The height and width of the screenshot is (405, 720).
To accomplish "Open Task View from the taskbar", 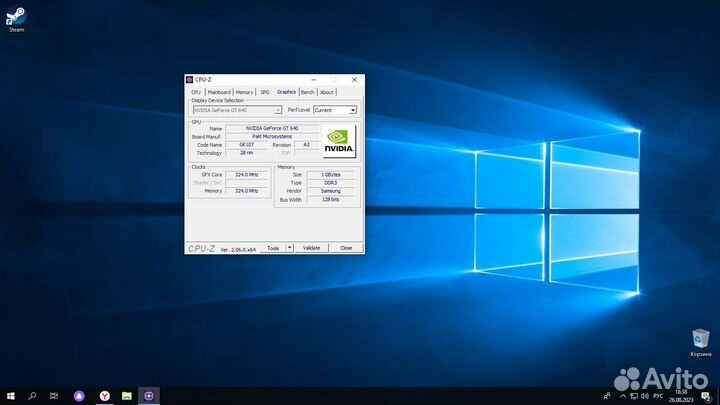I will pyautogui.click(x=54, y=396).
